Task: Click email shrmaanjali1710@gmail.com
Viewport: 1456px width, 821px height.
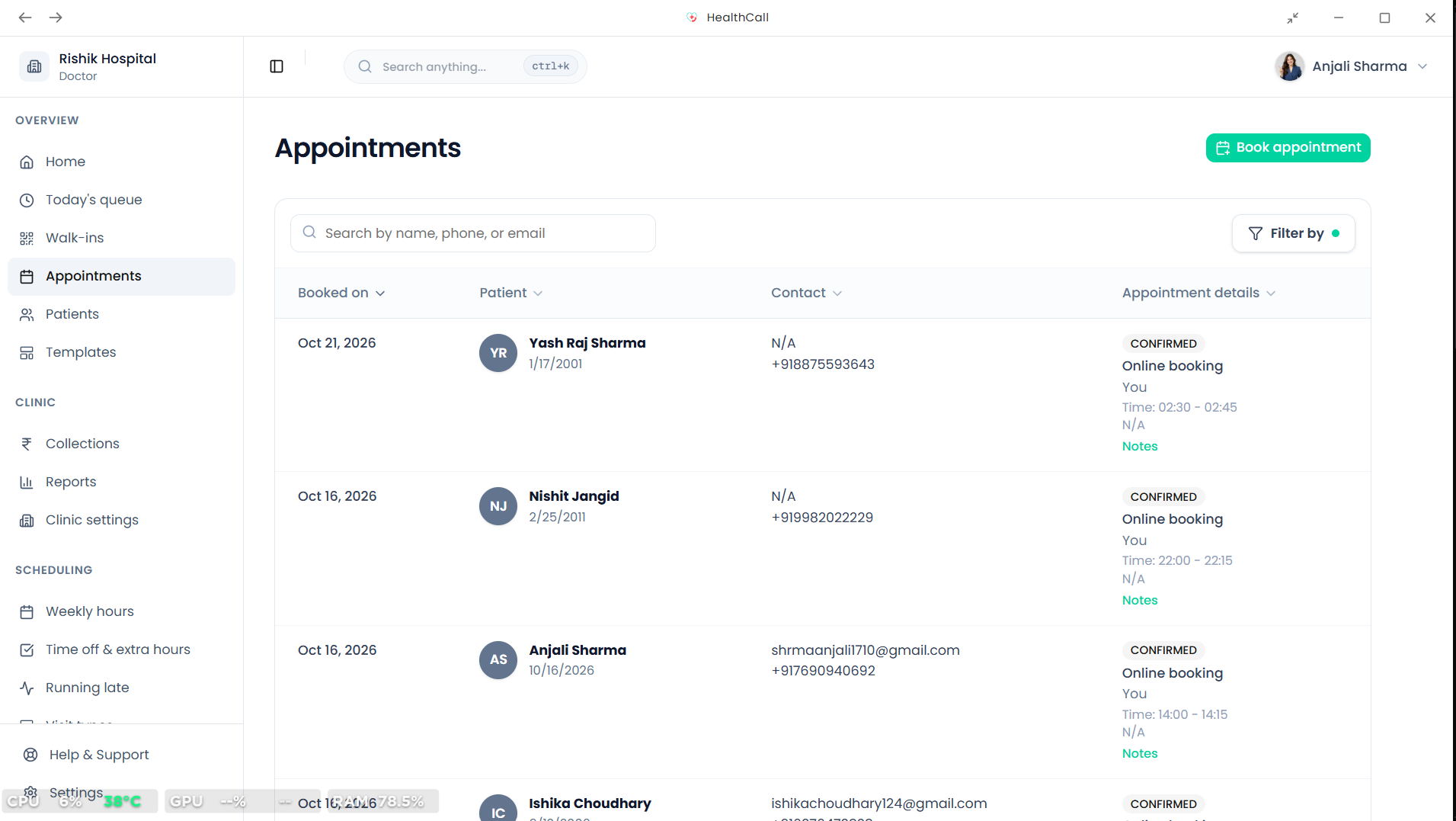Action: click(x=866, y=650)
